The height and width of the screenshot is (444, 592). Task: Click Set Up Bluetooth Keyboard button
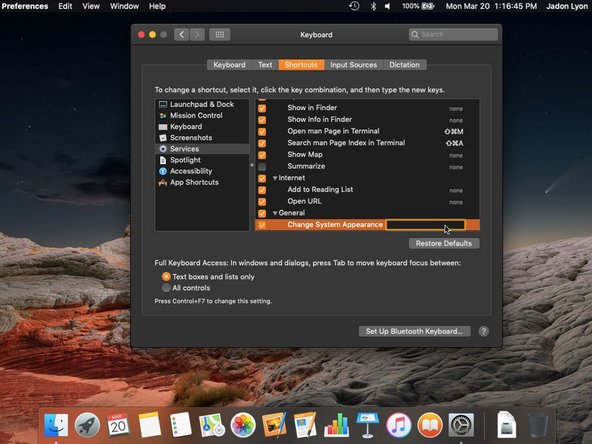(x=414, y=331)
